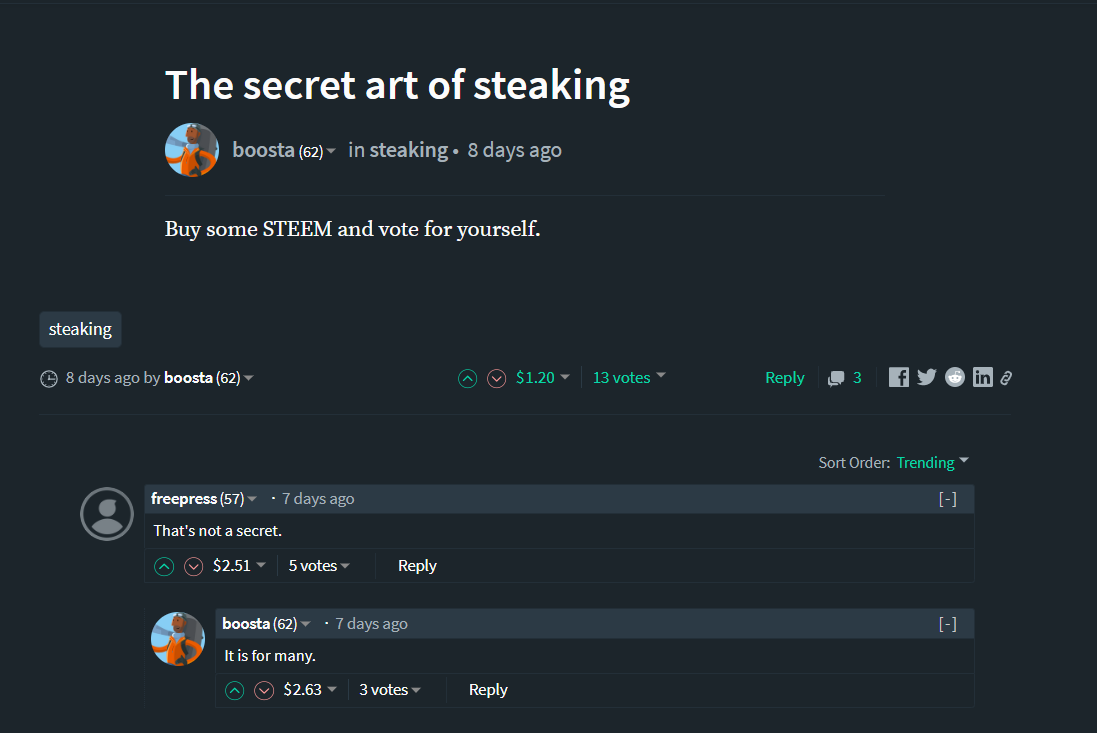The height and width of the screenshot is (733, 1097).
Task: Open the Trending sort order dropdown
Action: (933, 462)
